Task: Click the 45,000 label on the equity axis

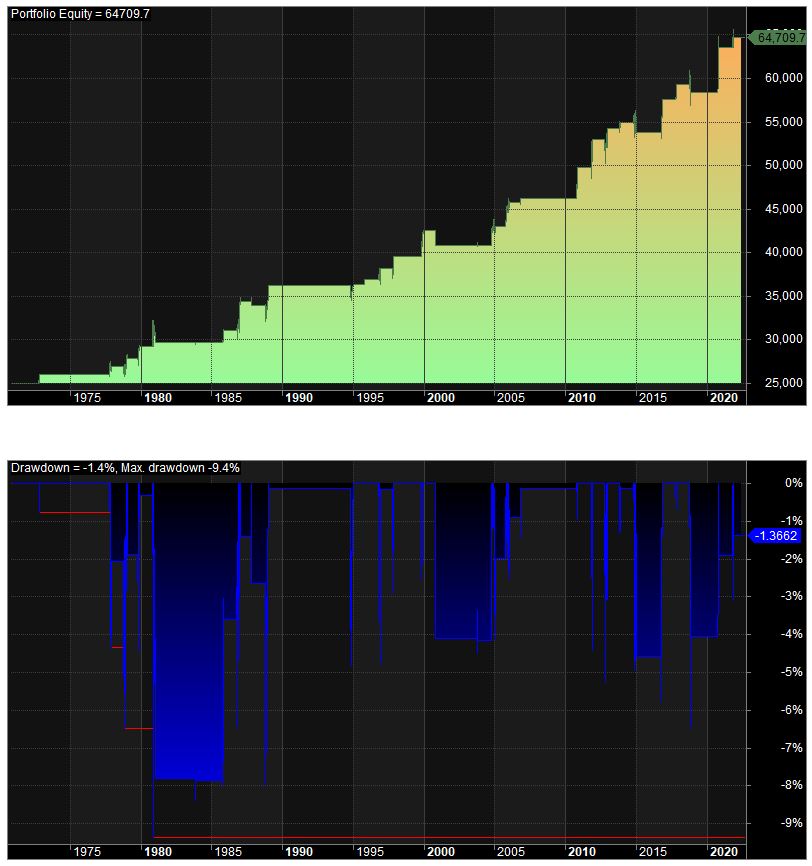Action: tap(783, 209)
